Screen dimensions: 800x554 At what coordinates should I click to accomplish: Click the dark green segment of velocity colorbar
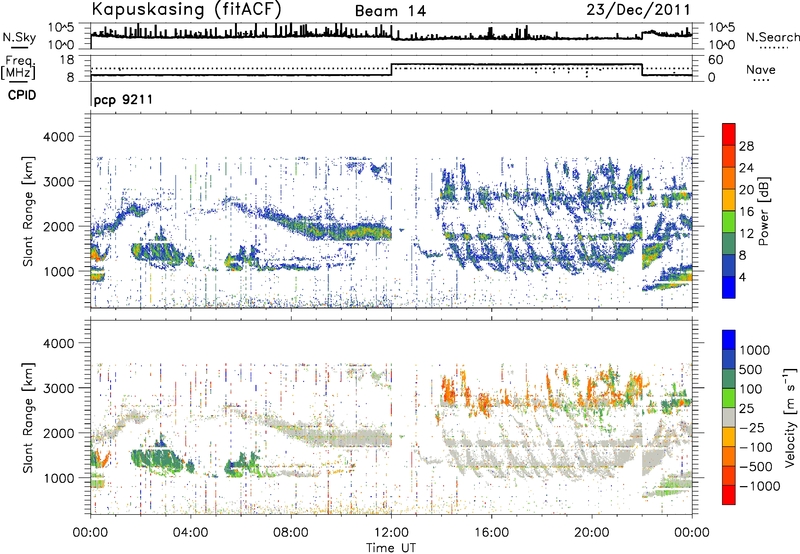coord(729,379)
